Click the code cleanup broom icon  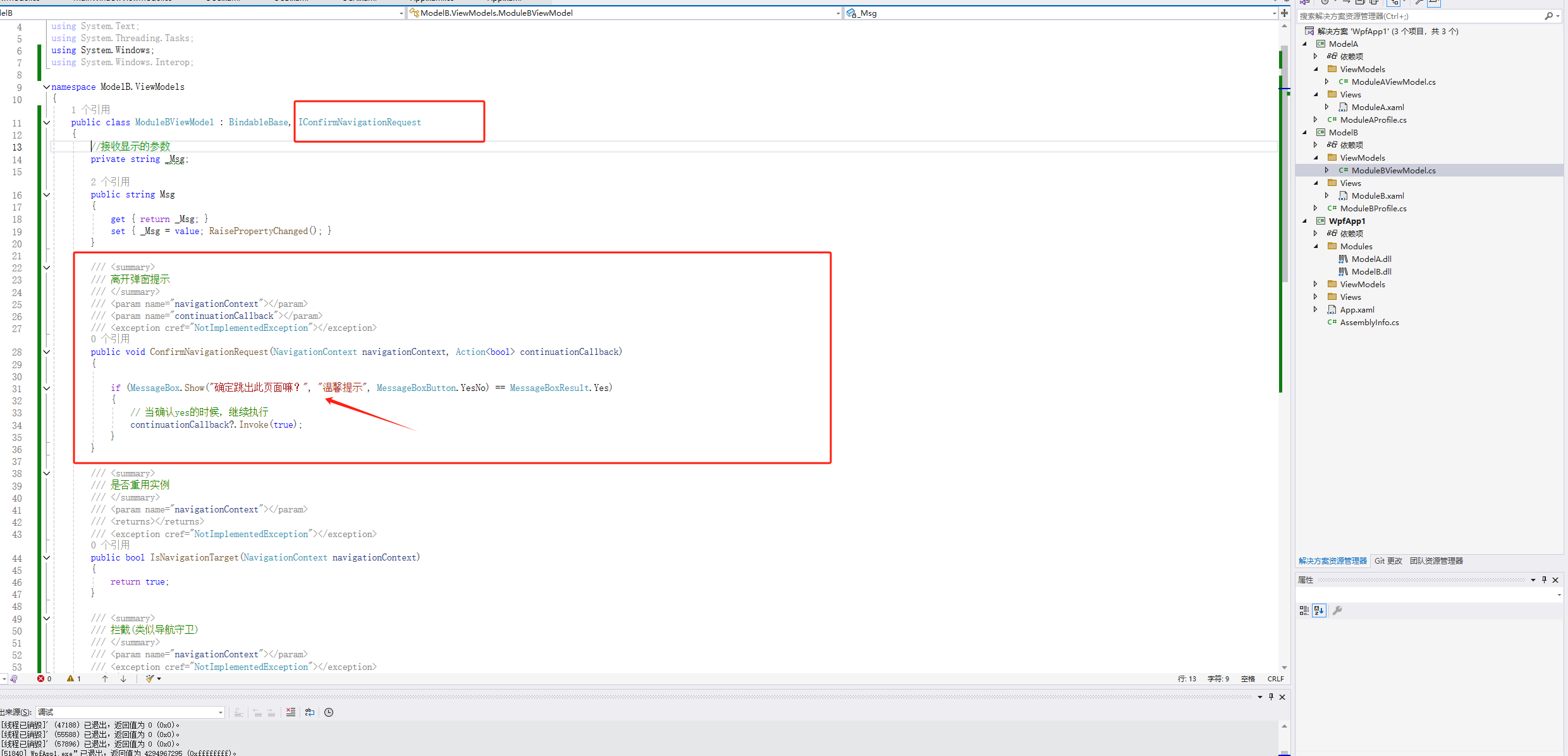point(150,679)
